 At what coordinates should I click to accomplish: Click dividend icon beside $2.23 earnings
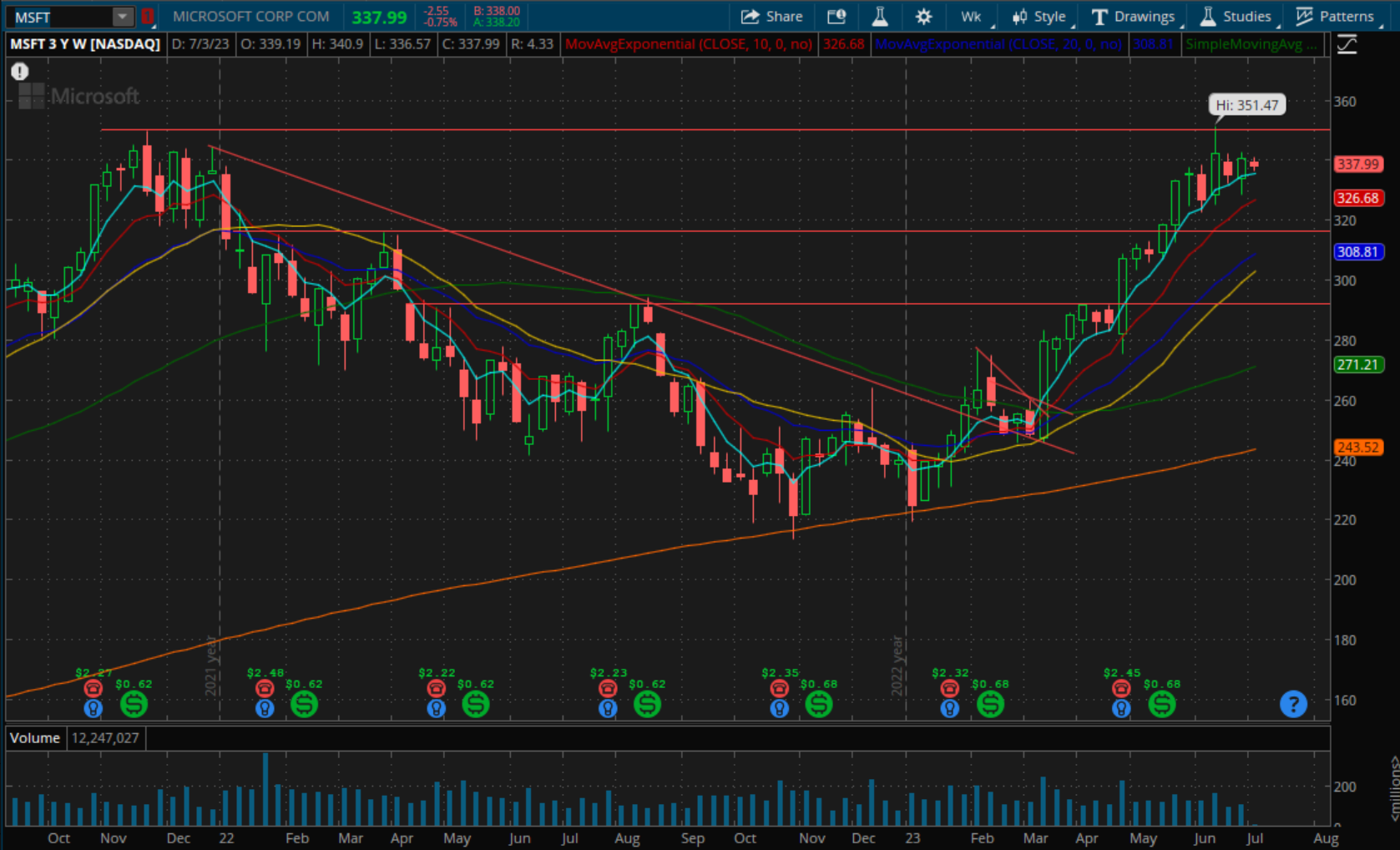[x=647, y=705]
